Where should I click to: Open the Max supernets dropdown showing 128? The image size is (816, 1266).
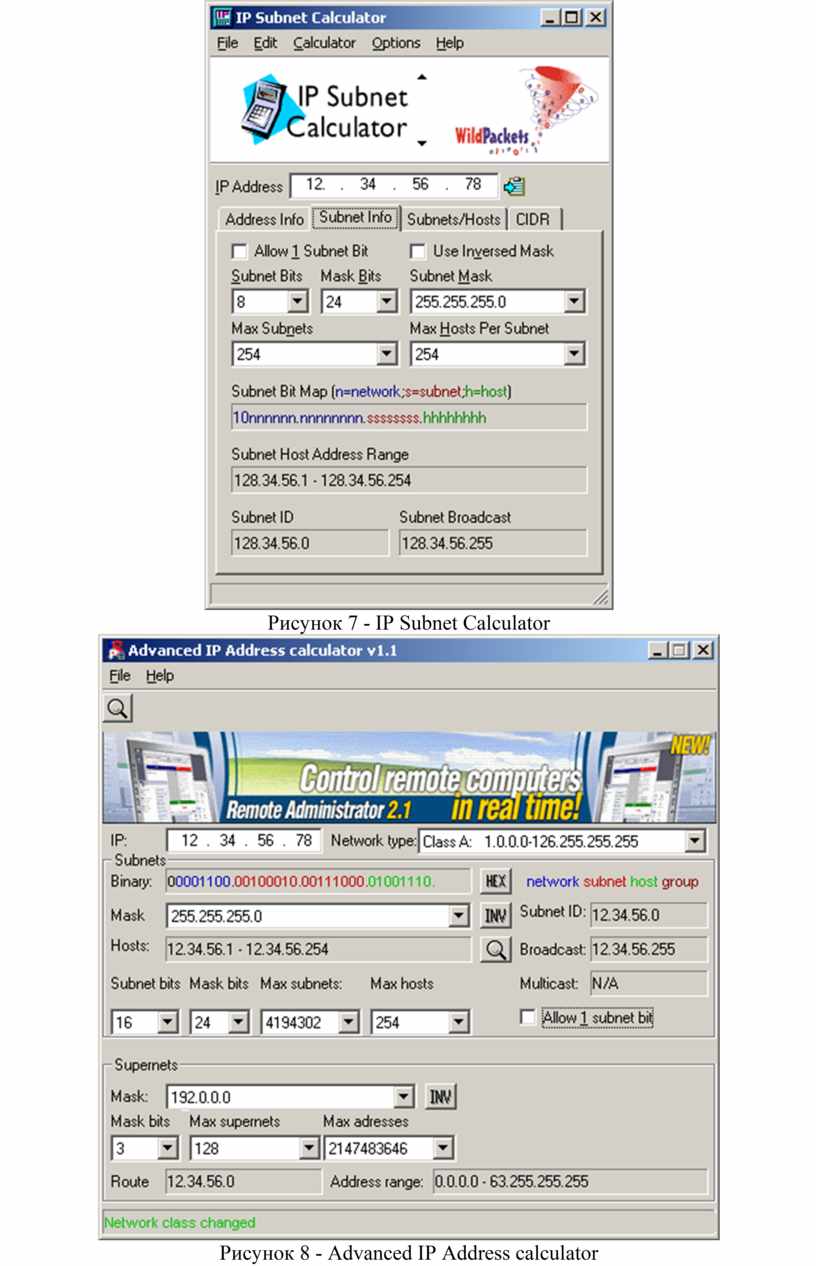tap(310, 1147)
